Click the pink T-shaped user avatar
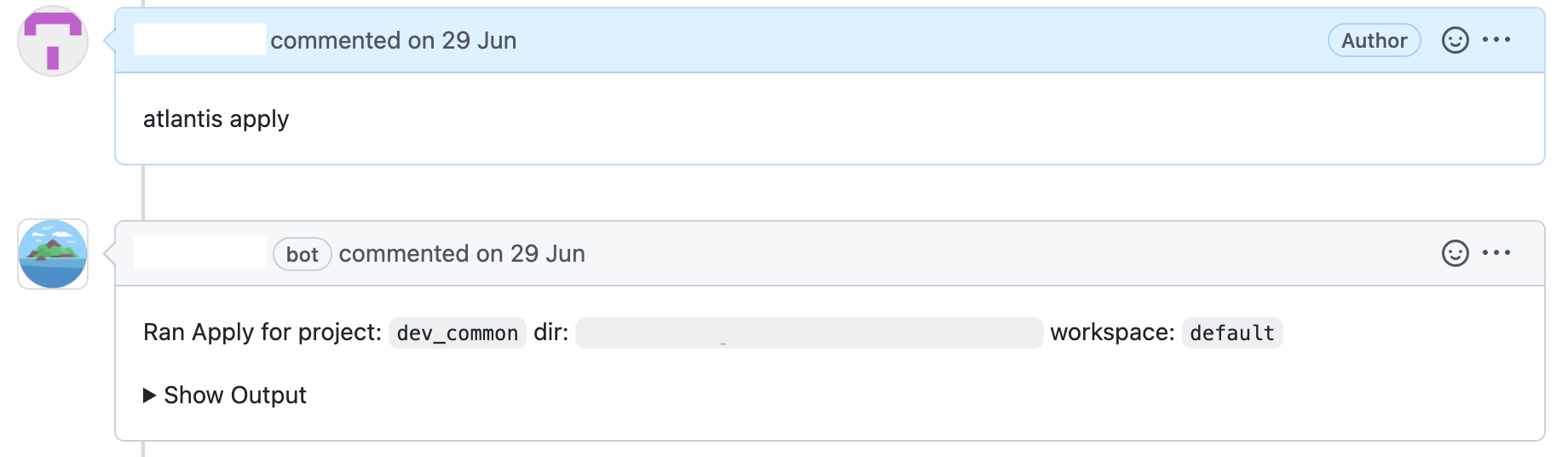 click(x=53, y=41)
